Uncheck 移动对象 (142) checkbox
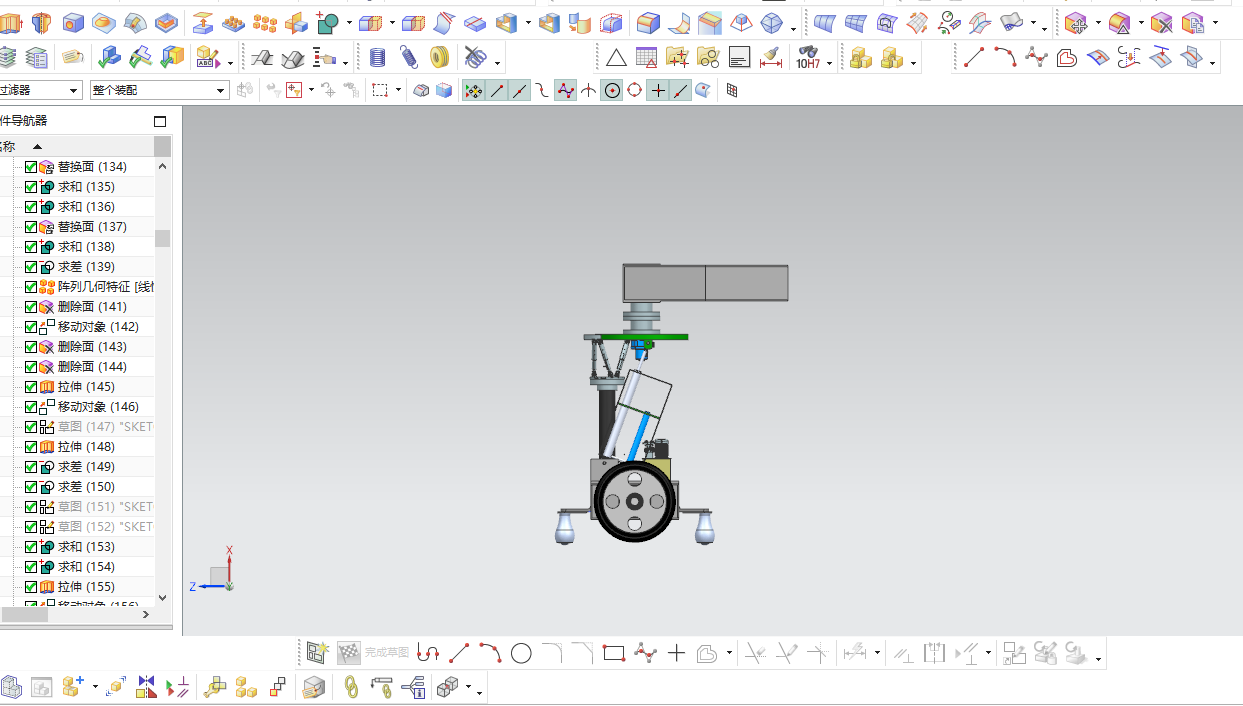 31,327
